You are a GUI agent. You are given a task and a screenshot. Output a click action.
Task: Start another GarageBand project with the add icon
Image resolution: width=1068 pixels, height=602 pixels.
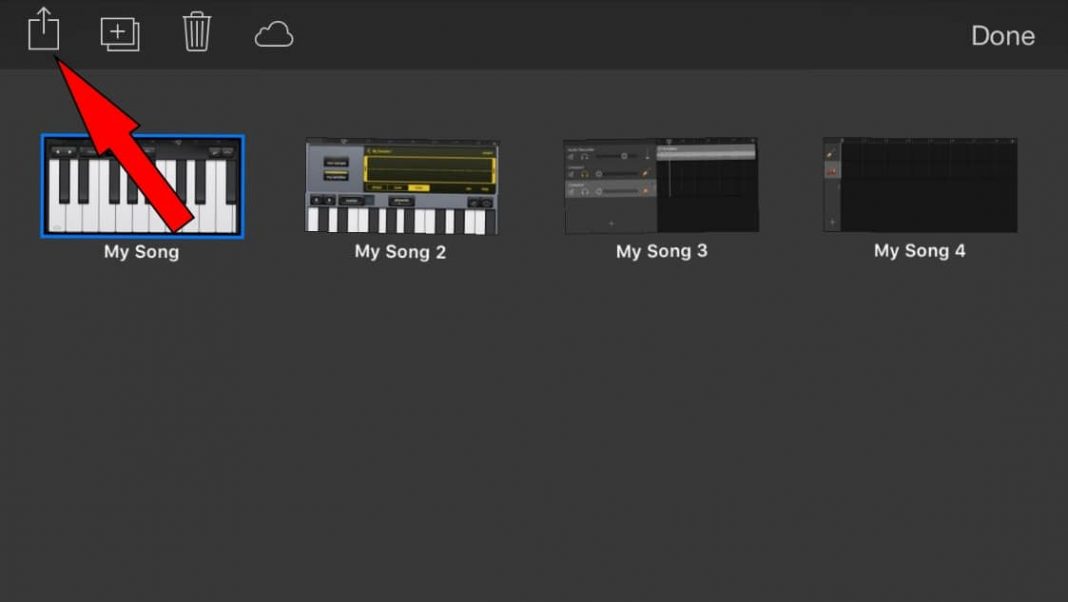pyautogui.click(x=119, y=32)
